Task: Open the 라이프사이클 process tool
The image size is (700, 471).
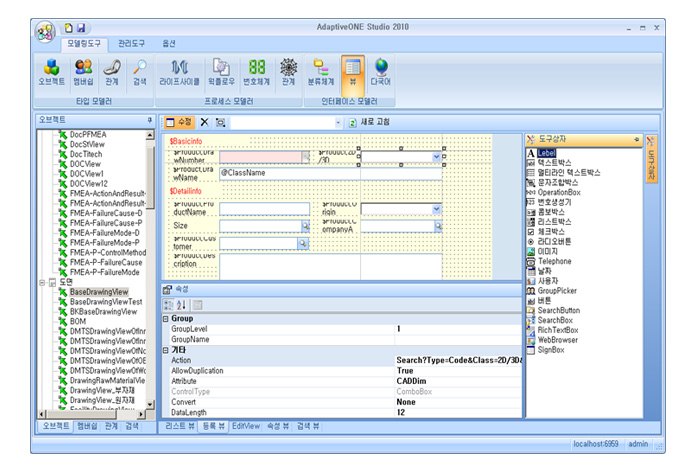Action: coord(179,72)
